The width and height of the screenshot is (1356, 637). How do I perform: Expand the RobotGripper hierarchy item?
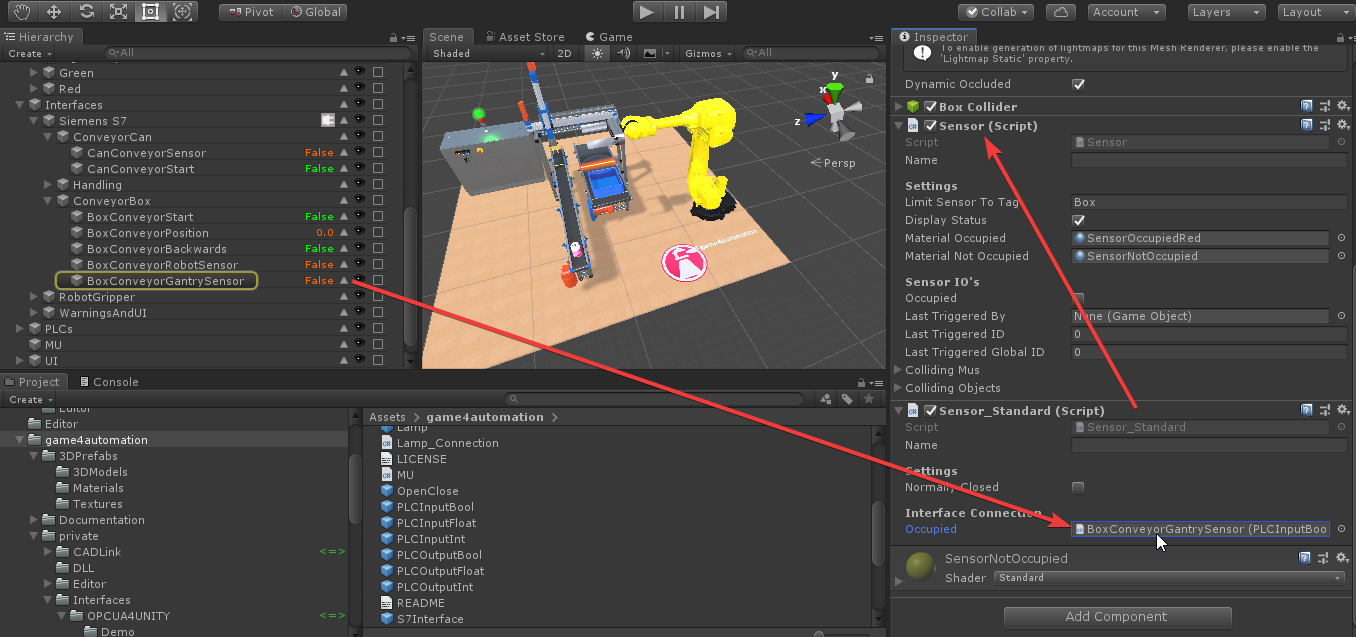(x=35, y=297)
